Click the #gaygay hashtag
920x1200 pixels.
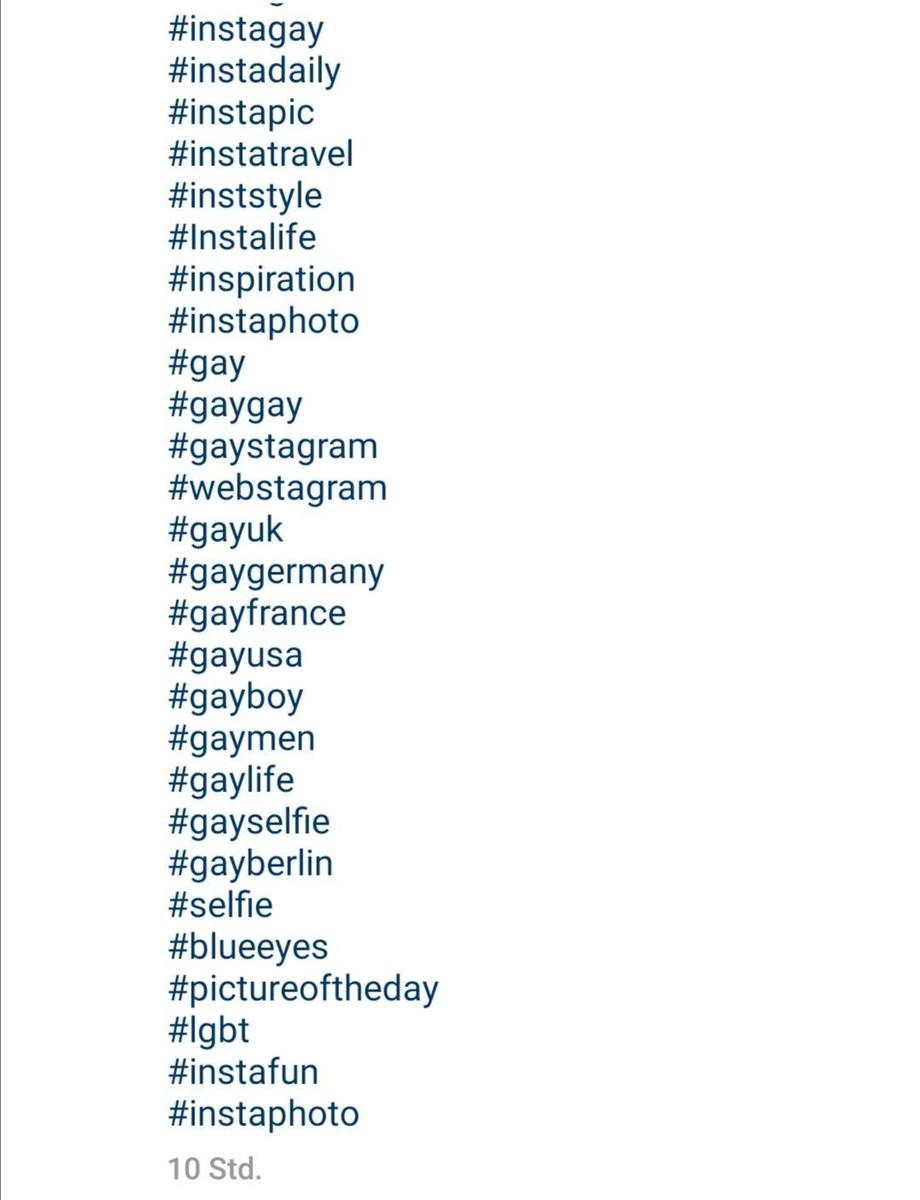coord(235,407)
